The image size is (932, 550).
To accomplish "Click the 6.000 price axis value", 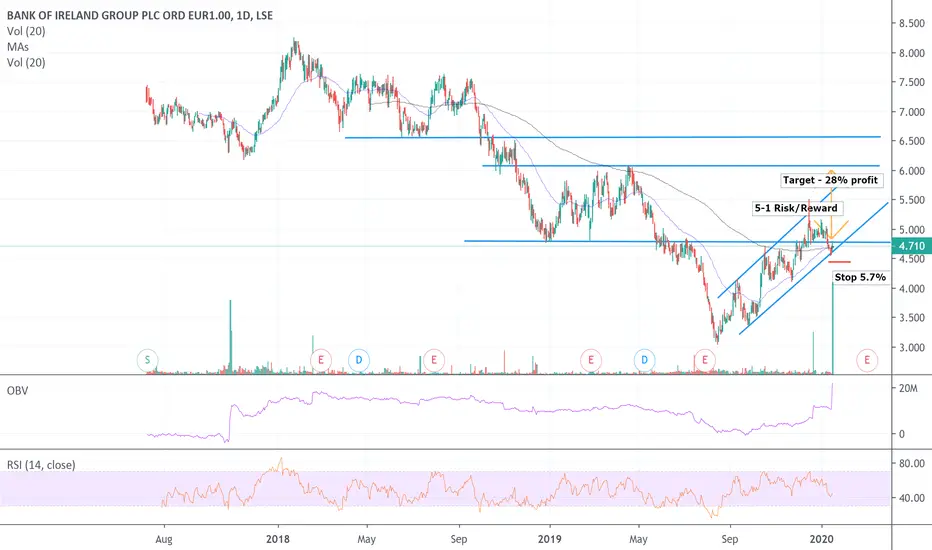I will (912, 171).
